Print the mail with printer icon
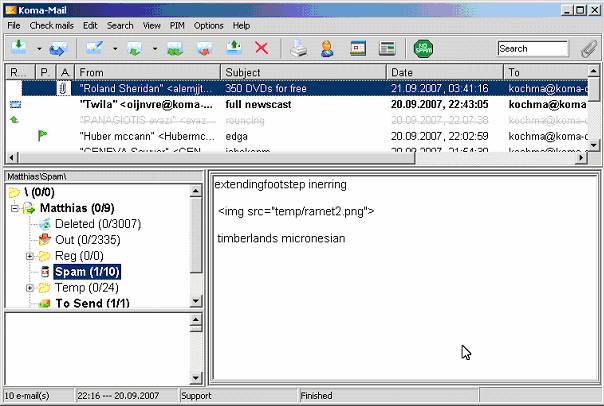Viewport: 604px width, 406px height. pyautogui.click(x=298, y=49)
